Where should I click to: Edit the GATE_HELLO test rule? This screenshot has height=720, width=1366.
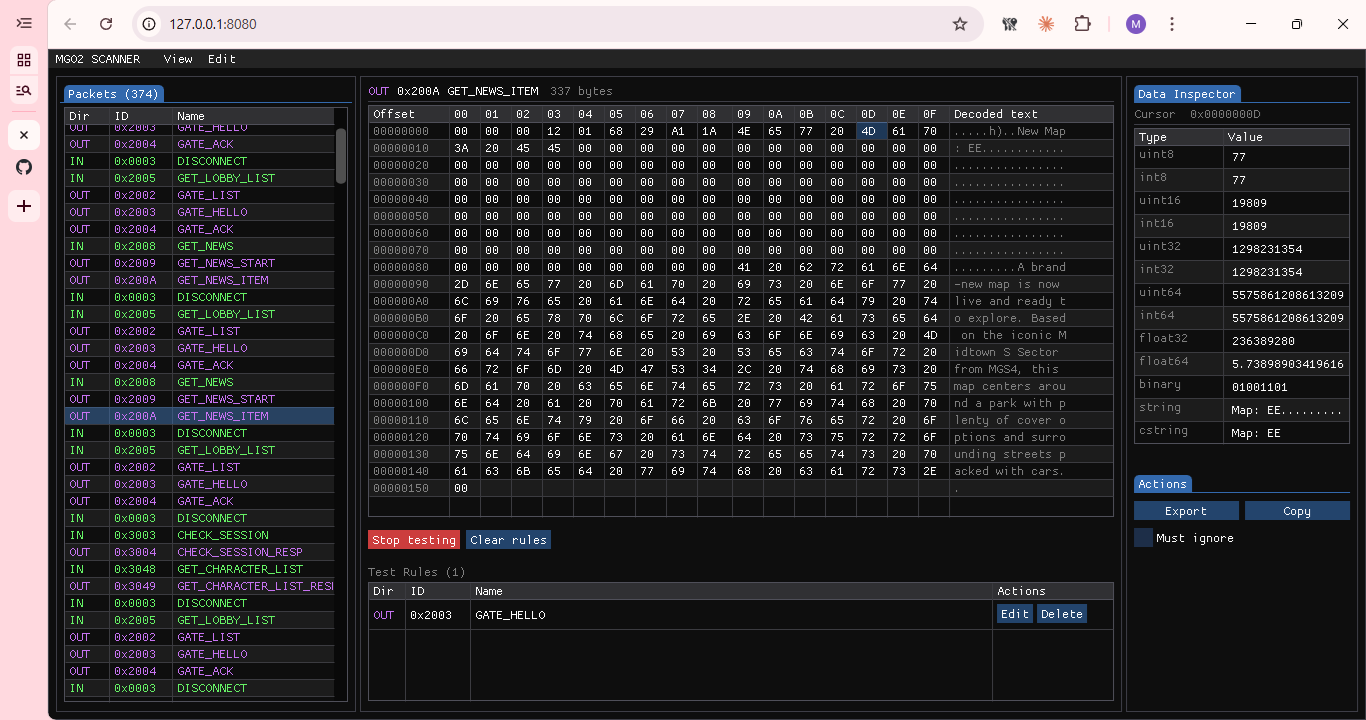point(1014,614)
